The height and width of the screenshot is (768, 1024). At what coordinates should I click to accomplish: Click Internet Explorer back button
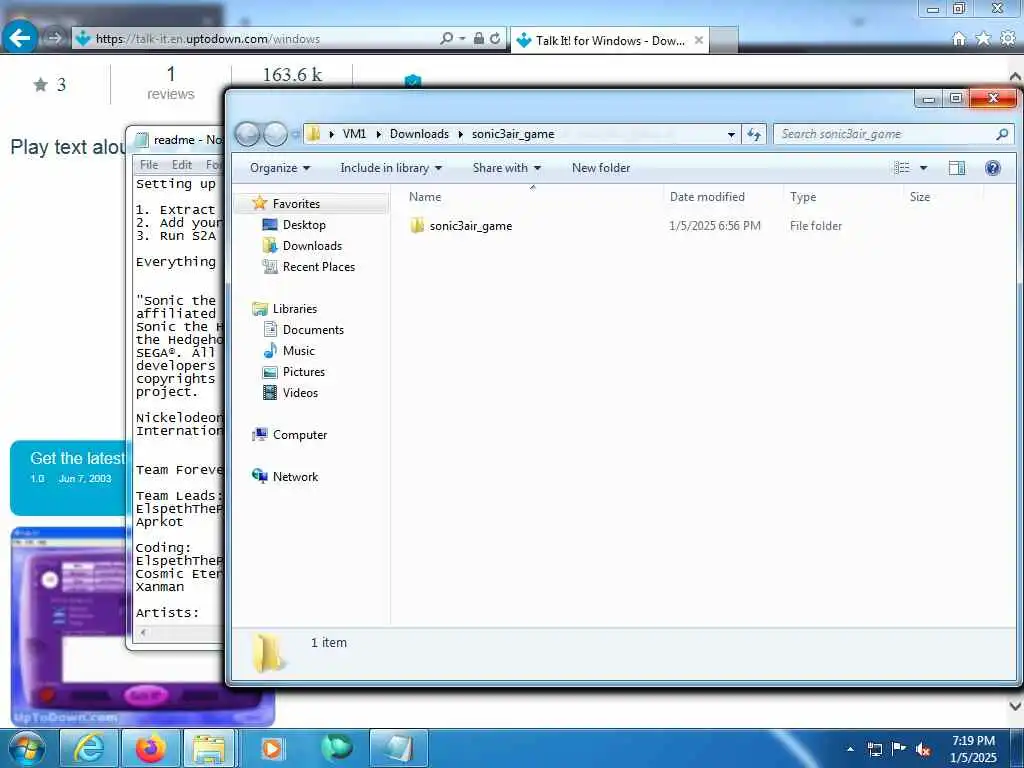[20, 38]
